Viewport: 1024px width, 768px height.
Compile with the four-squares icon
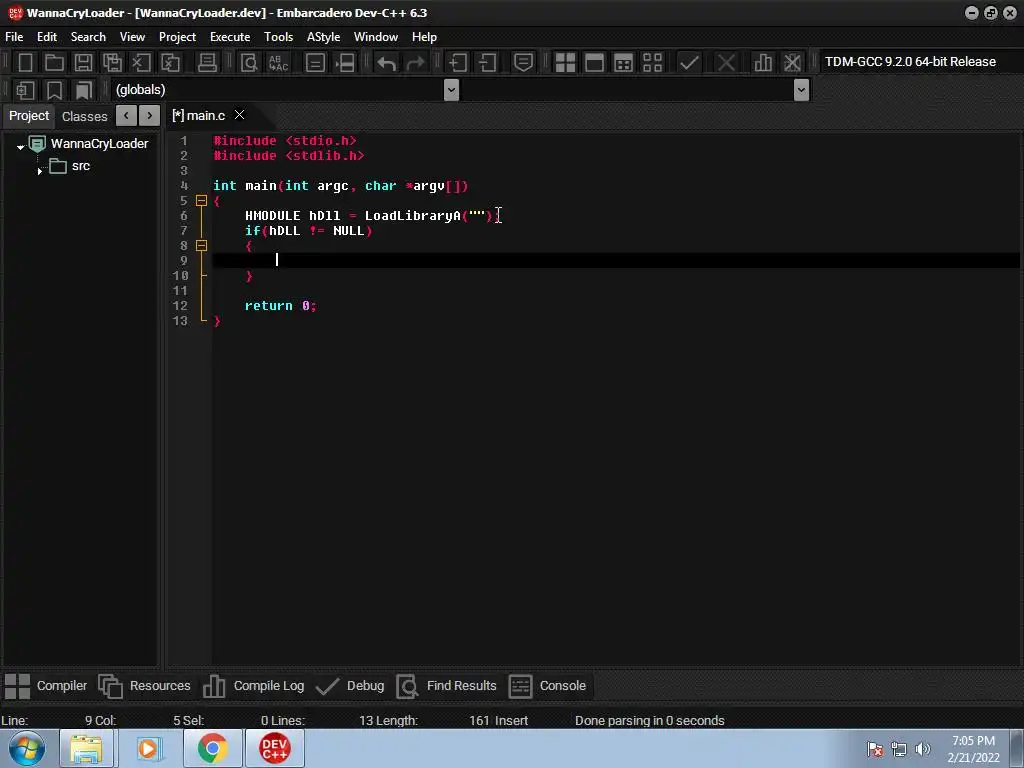coord(565,63)
